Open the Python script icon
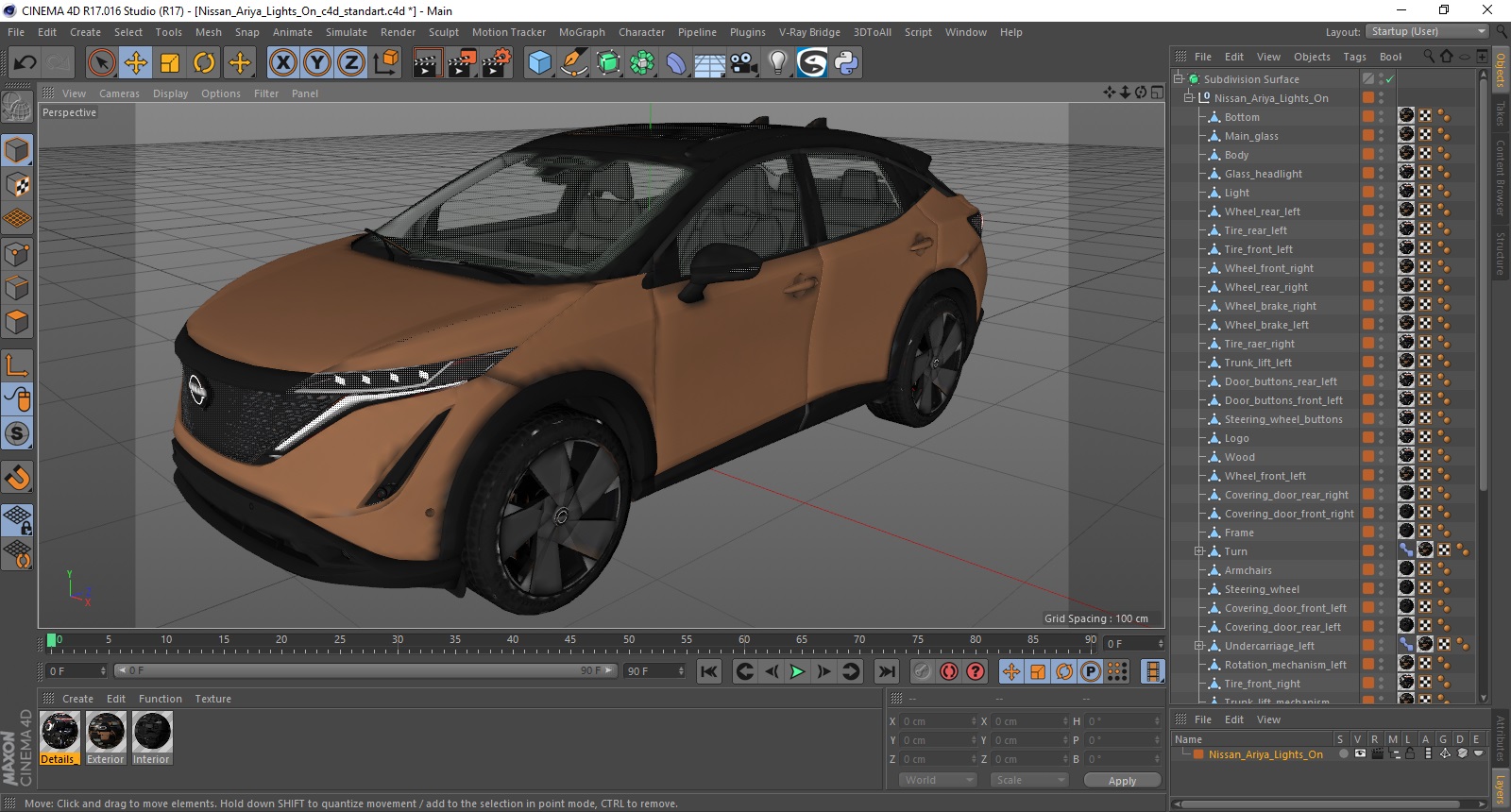Image resolution: width=1511 pixels, height=812 pixels. pos(846,63)
